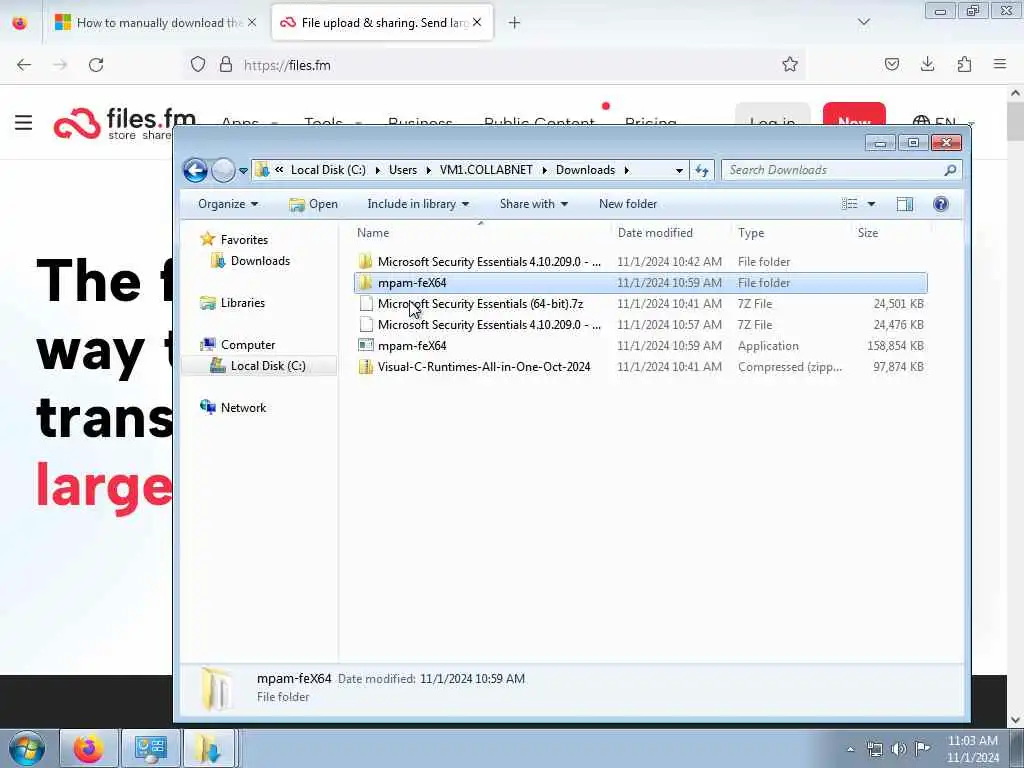Screen dimensions: 1024x768
Task: Click the Firefox tracking protection shield icon
Action: click(x=198, y=65)
